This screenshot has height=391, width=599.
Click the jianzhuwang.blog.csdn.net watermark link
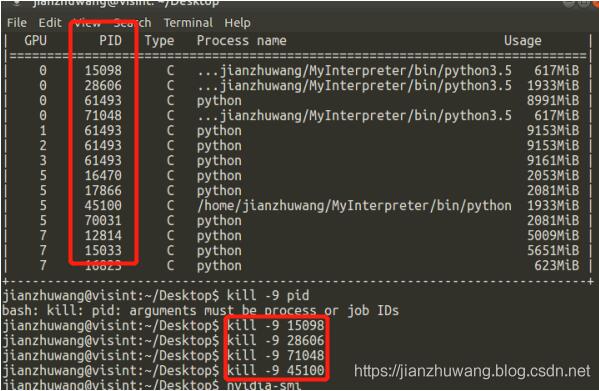click(x=472, y=371)
